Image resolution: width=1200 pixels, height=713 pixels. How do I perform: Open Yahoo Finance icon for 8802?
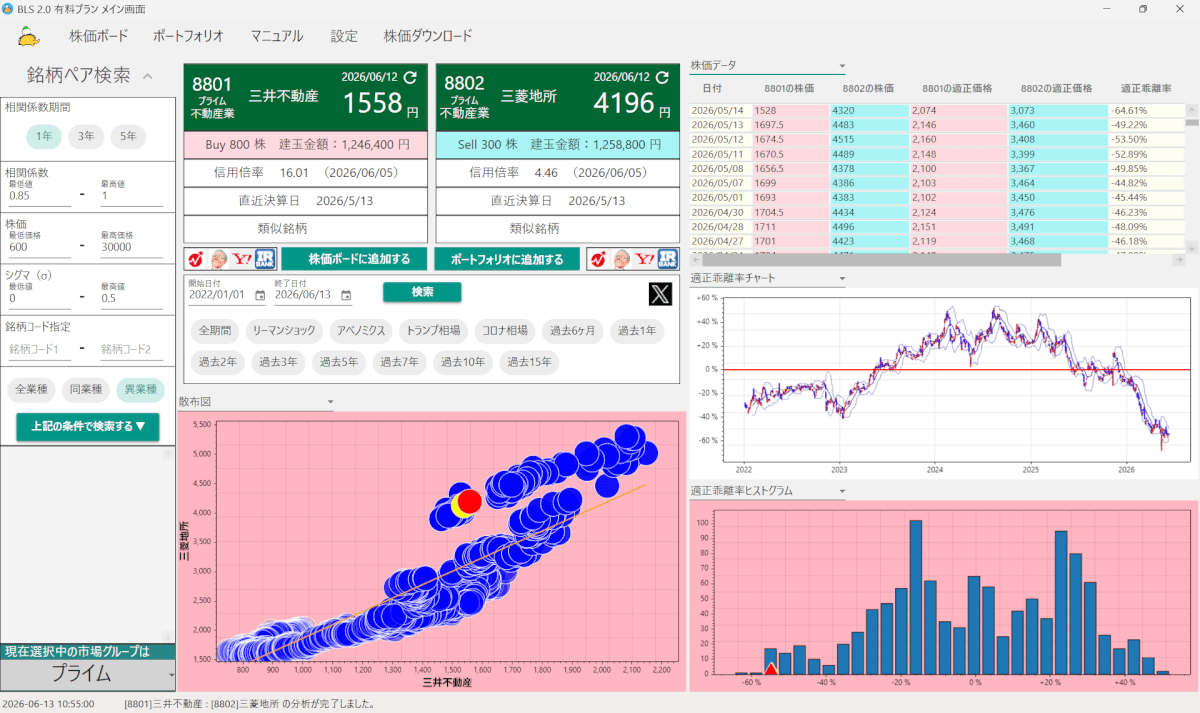pos(645,259)
